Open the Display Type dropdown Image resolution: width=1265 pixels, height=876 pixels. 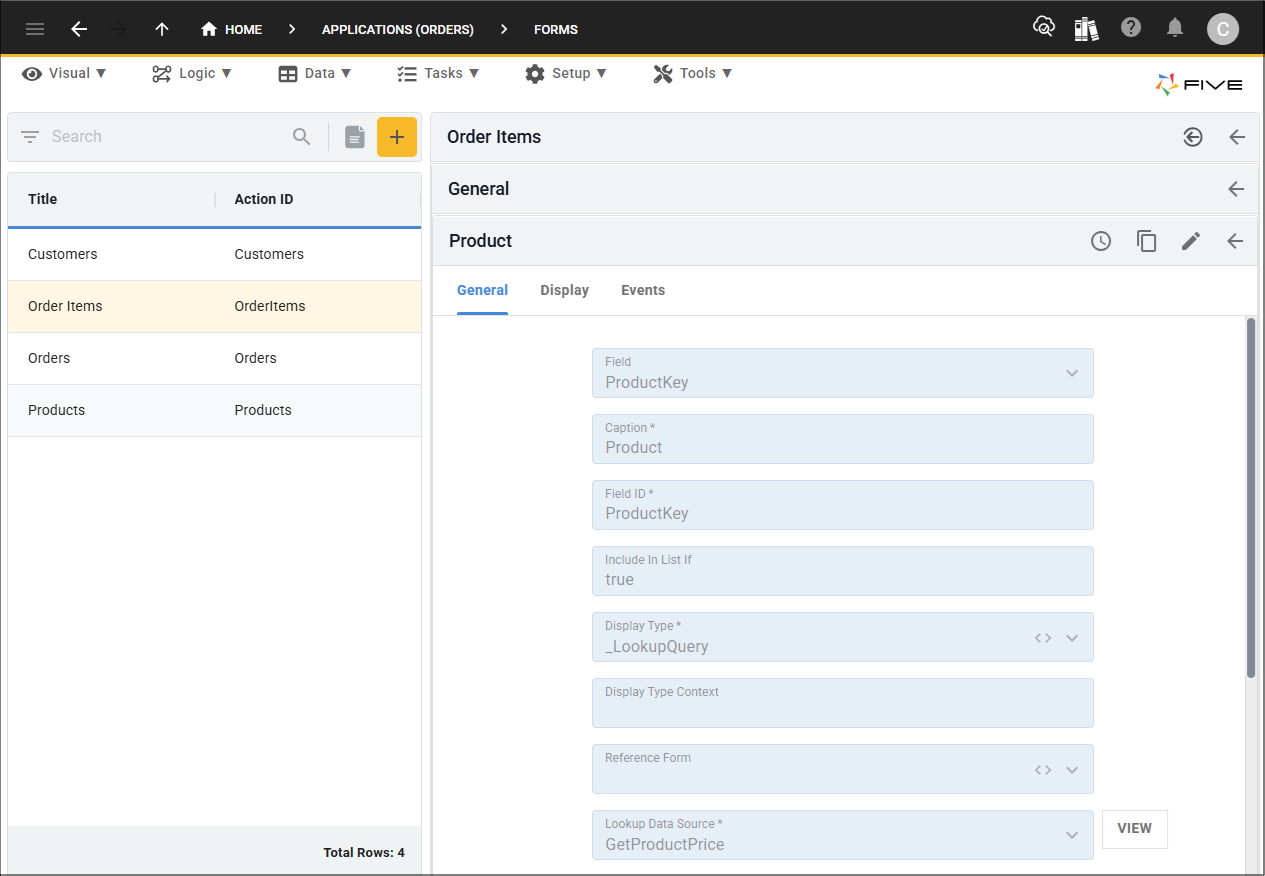1071,637
